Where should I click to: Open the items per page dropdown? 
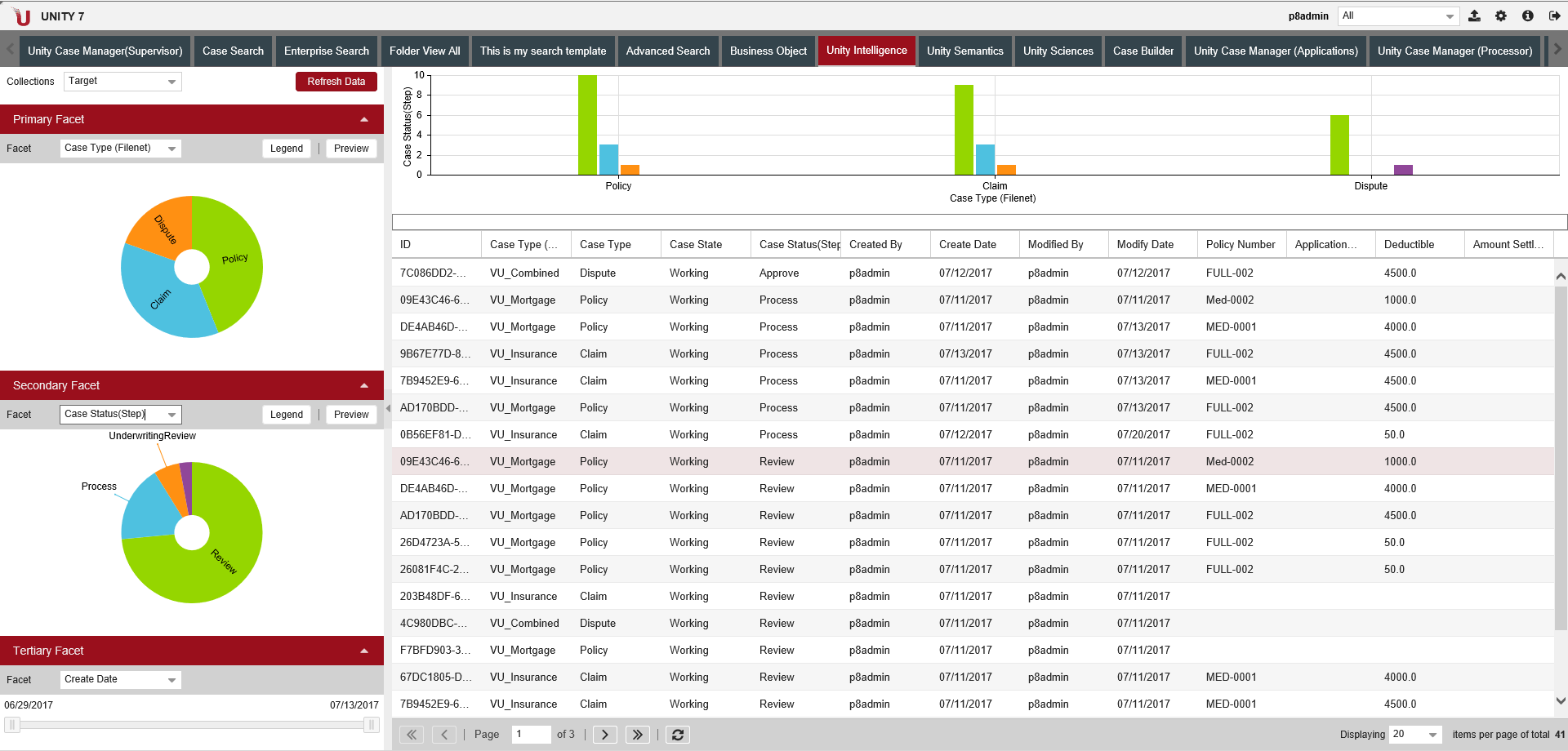1432,735
